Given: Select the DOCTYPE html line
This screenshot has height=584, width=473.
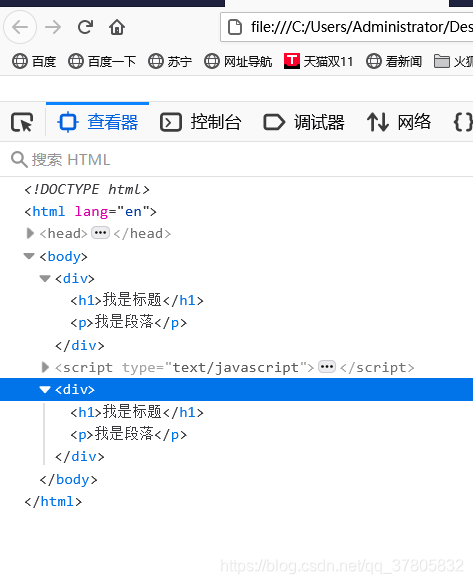Looking at the screenshot, I should click(x=87, y=190).
